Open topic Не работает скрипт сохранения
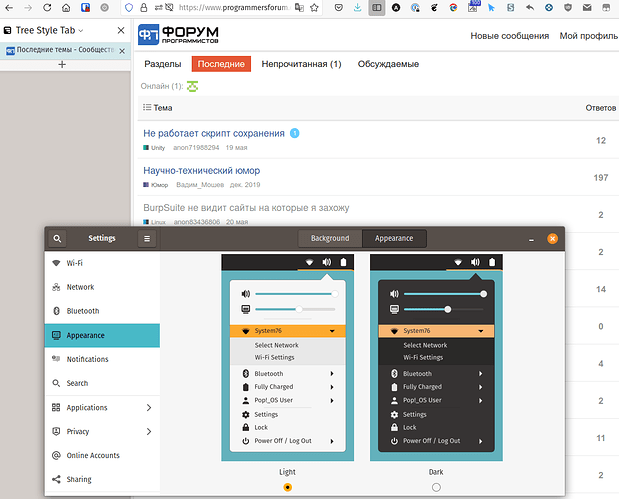The height and width of the screenshot is (499, 619). pyautogui.click(x=214, y=133)
